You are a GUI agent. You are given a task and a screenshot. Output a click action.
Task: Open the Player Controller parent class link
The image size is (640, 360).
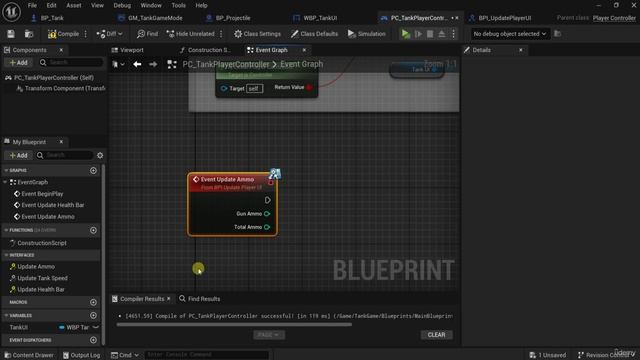pos(614,18)
